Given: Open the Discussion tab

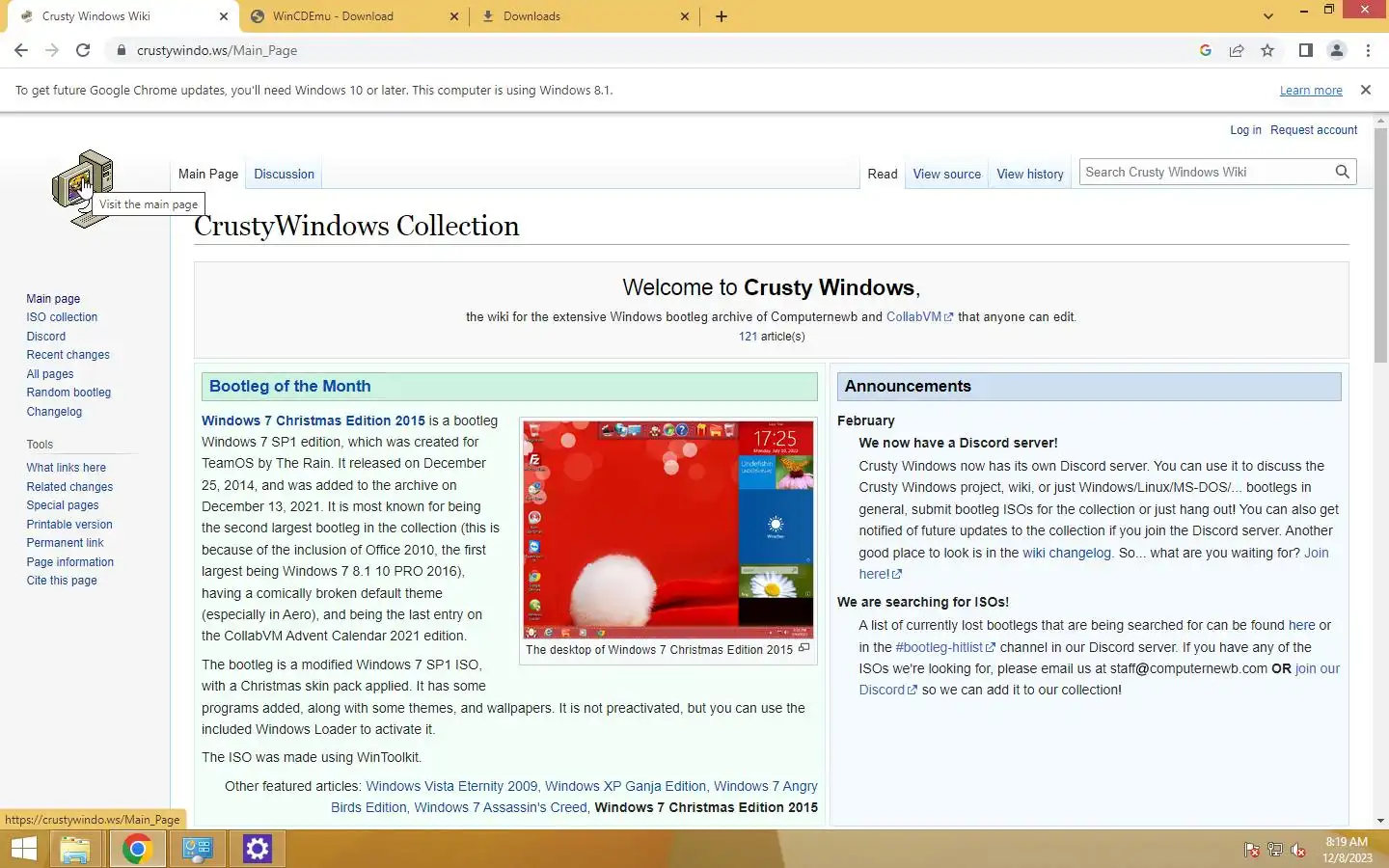Looking at the screenshot, I should pos(284,174).
